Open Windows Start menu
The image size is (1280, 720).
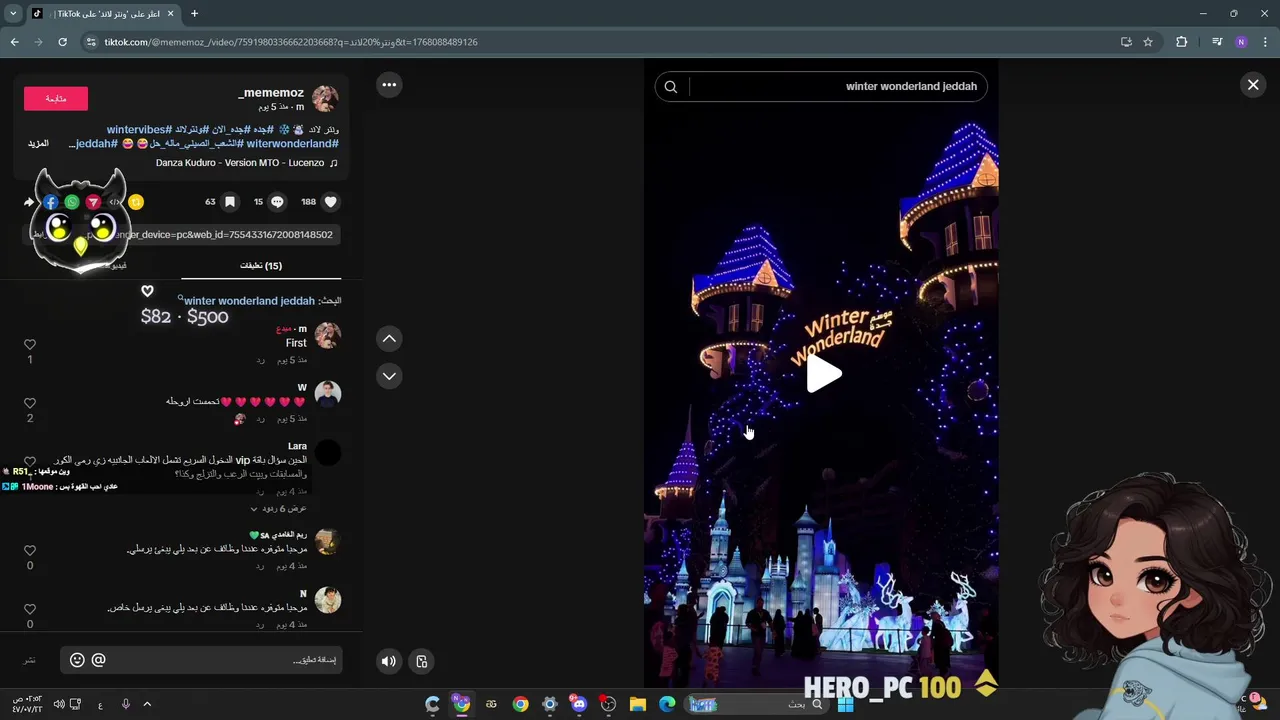[x=845, y=704]
